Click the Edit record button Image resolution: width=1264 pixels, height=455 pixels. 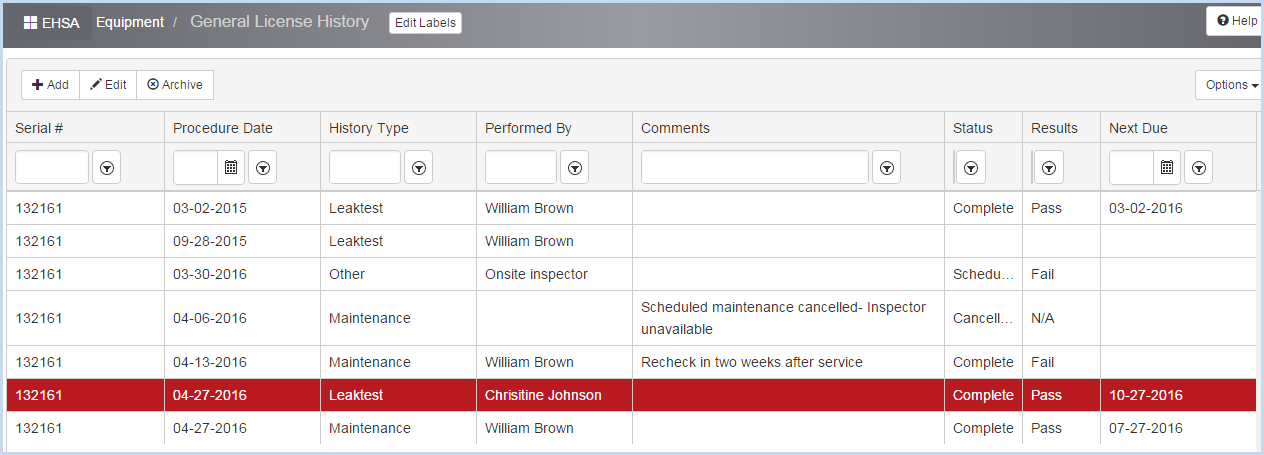point(108,85)
